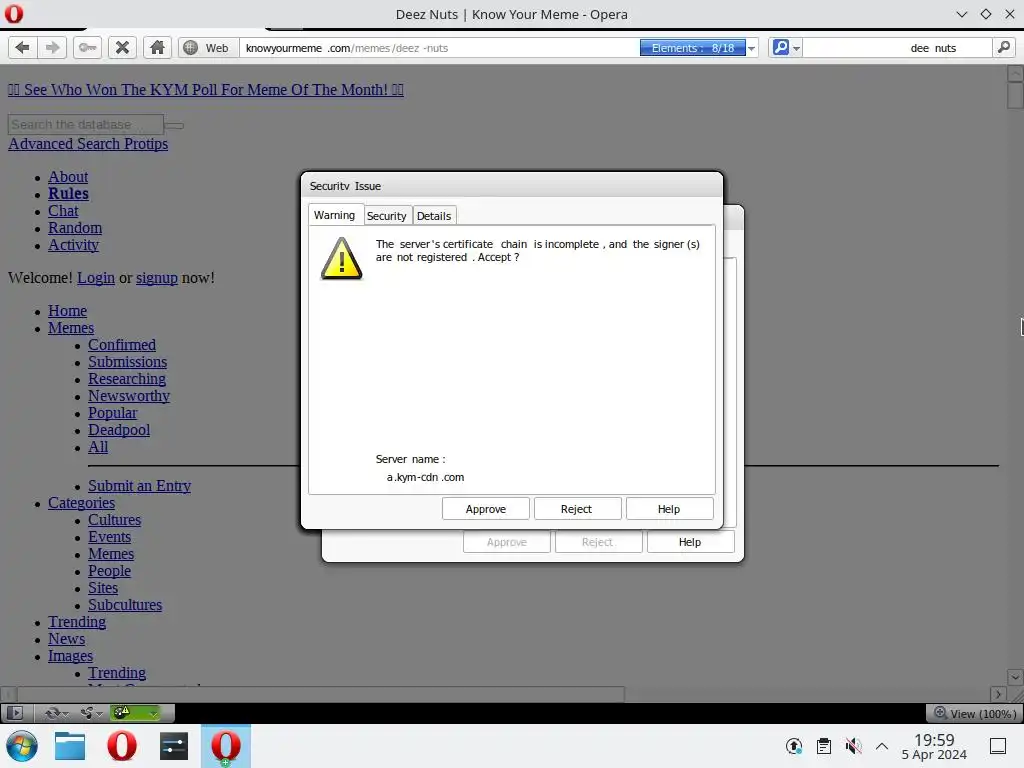
Task: Click the 'dee nuts' search field
Action: tap(897, 48)
